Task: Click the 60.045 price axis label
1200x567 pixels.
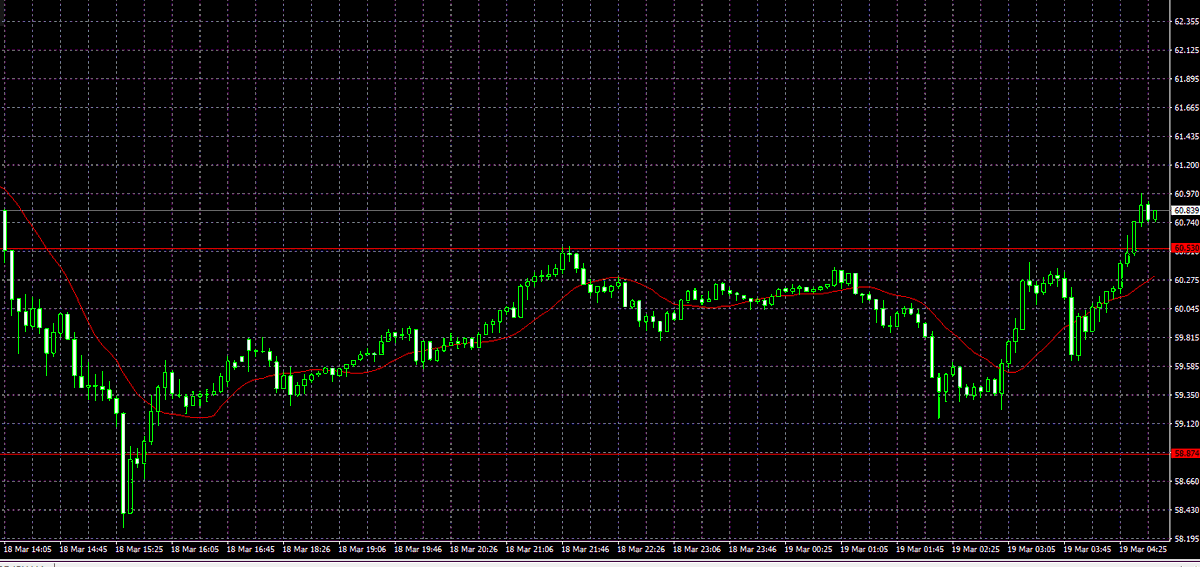Action: pos(1186,309)
